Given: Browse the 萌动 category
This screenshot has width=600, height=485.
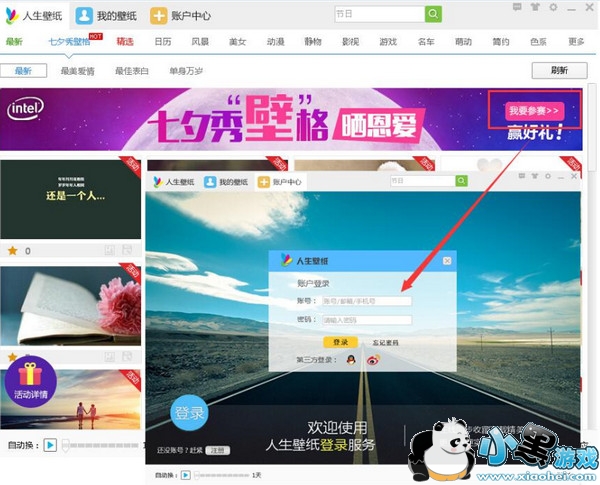Looking at the screenshot, I should coord(463,41).
